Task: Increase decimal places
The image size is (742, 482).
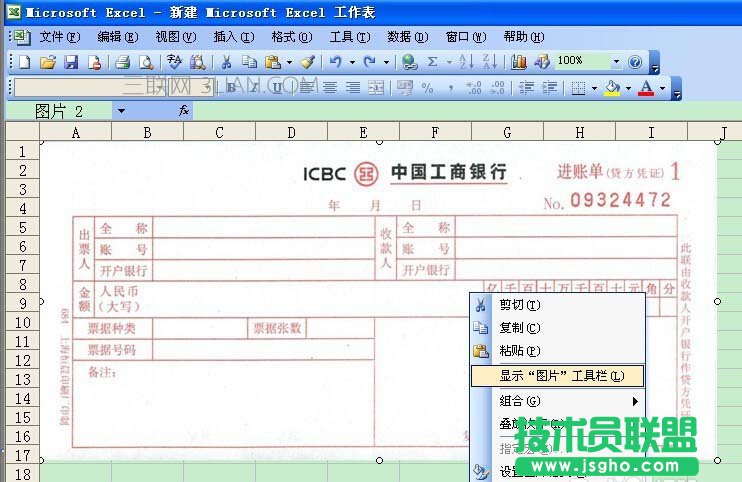Action: 474,88
